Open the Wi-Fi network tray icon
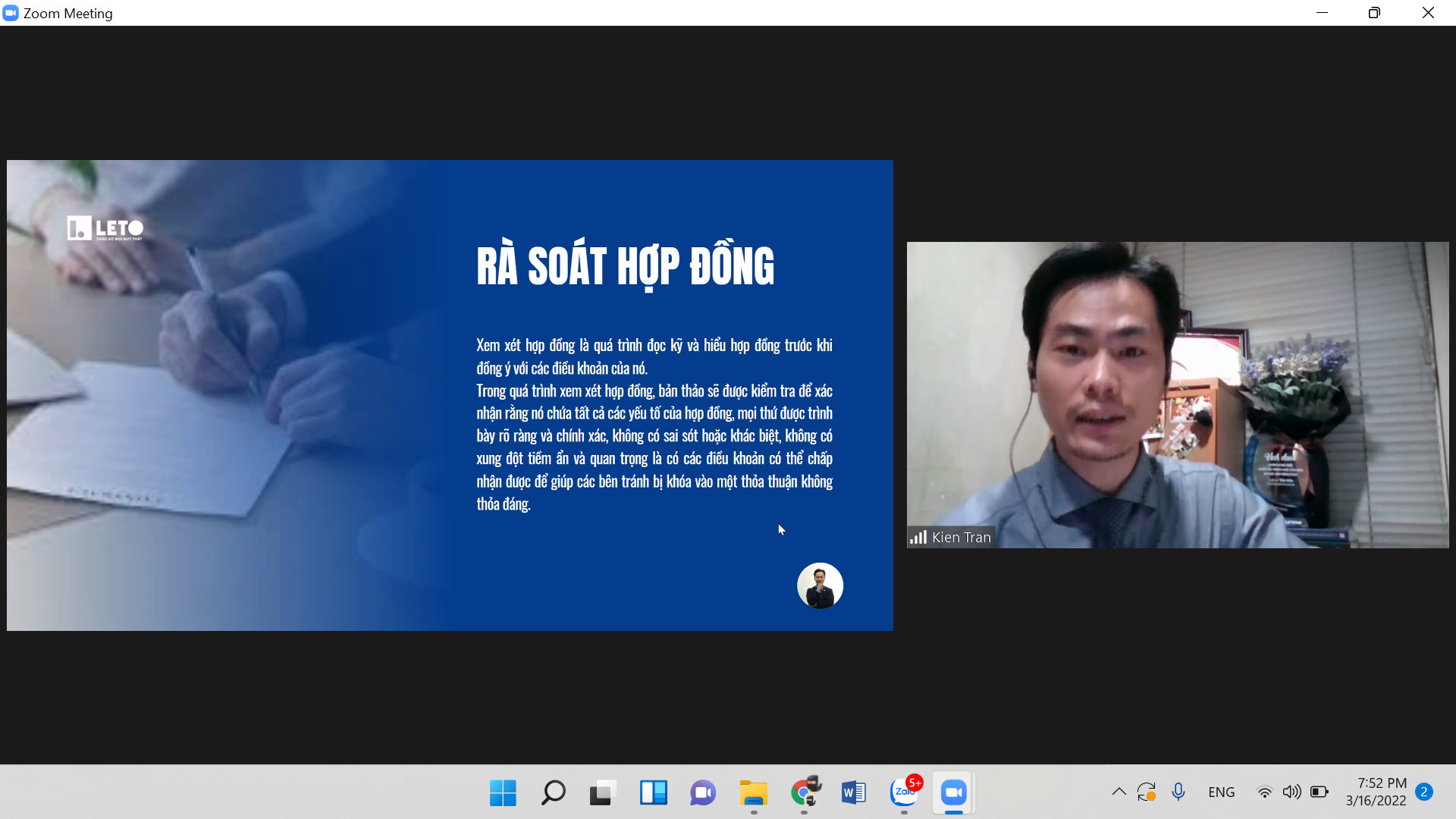1456x819 pixels. 1264,792
